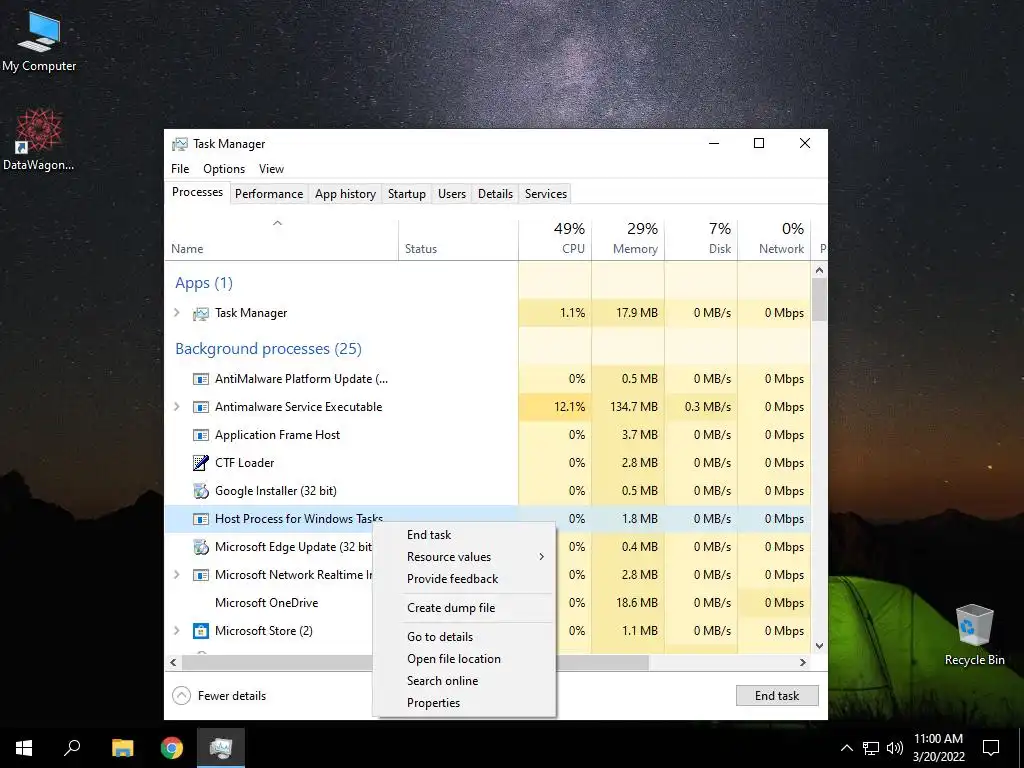Click the Task Manager title bar icon

[180, 144]
